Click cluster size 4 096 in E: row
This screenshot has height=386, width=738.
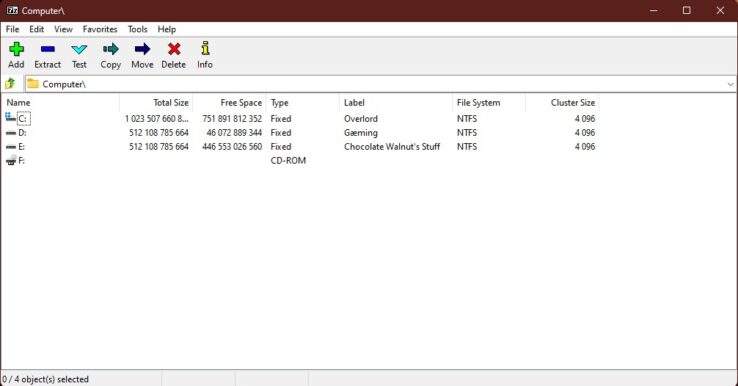(x=585, y=146)
